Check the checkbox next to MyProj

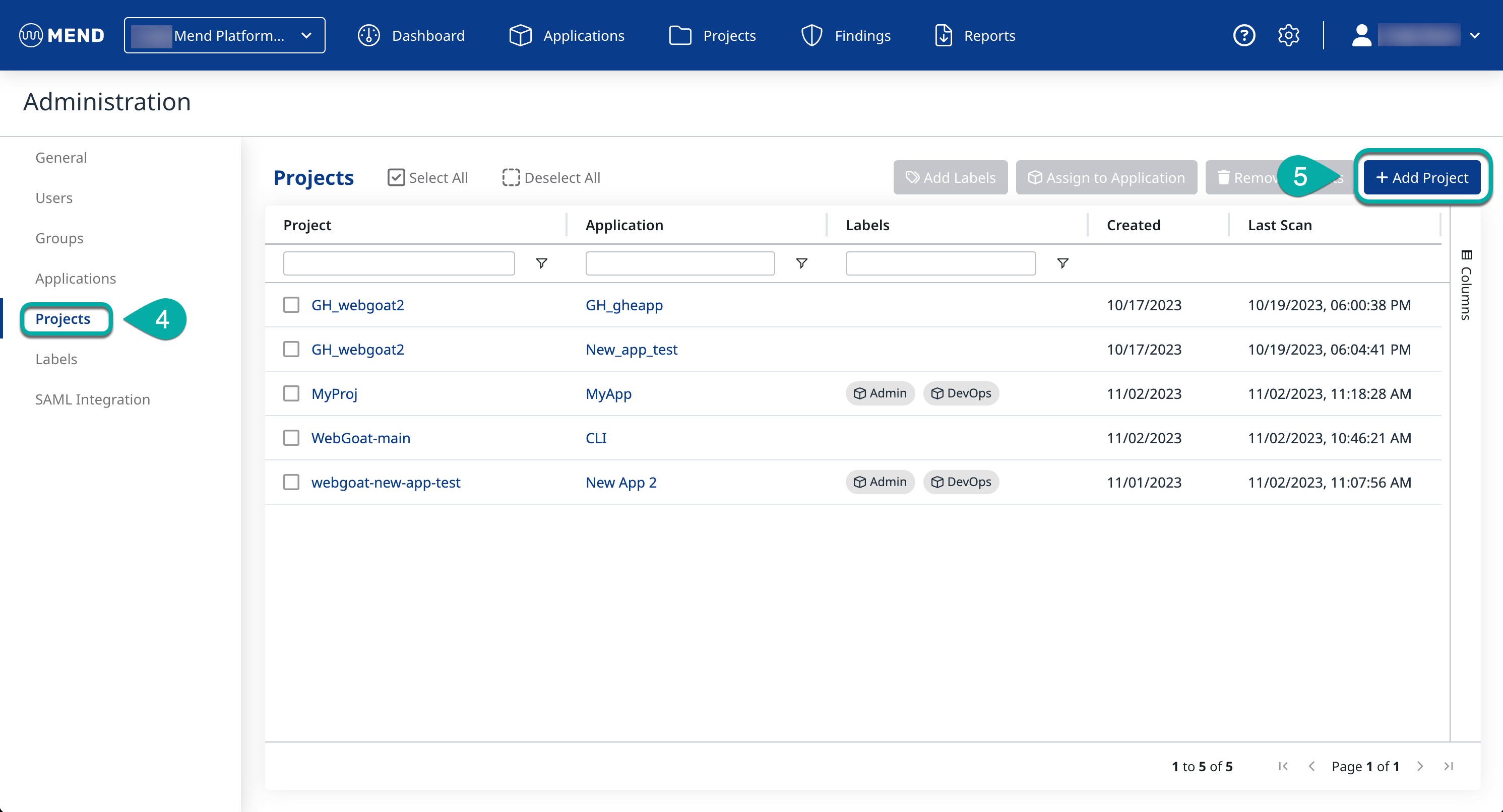[x=291, y=393]
